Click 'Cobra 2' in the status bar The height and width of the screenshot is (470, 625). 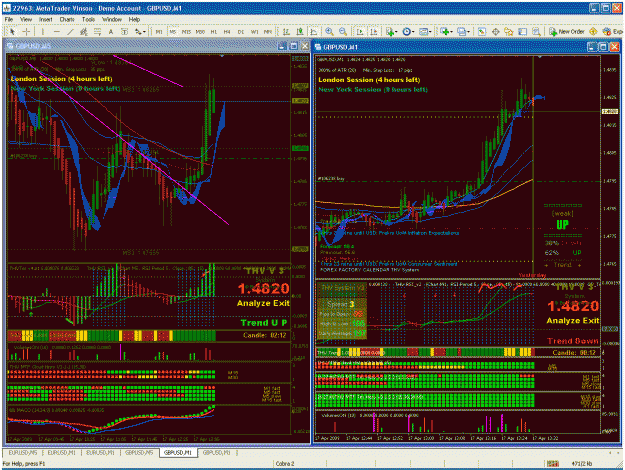[x=285, y=464]
